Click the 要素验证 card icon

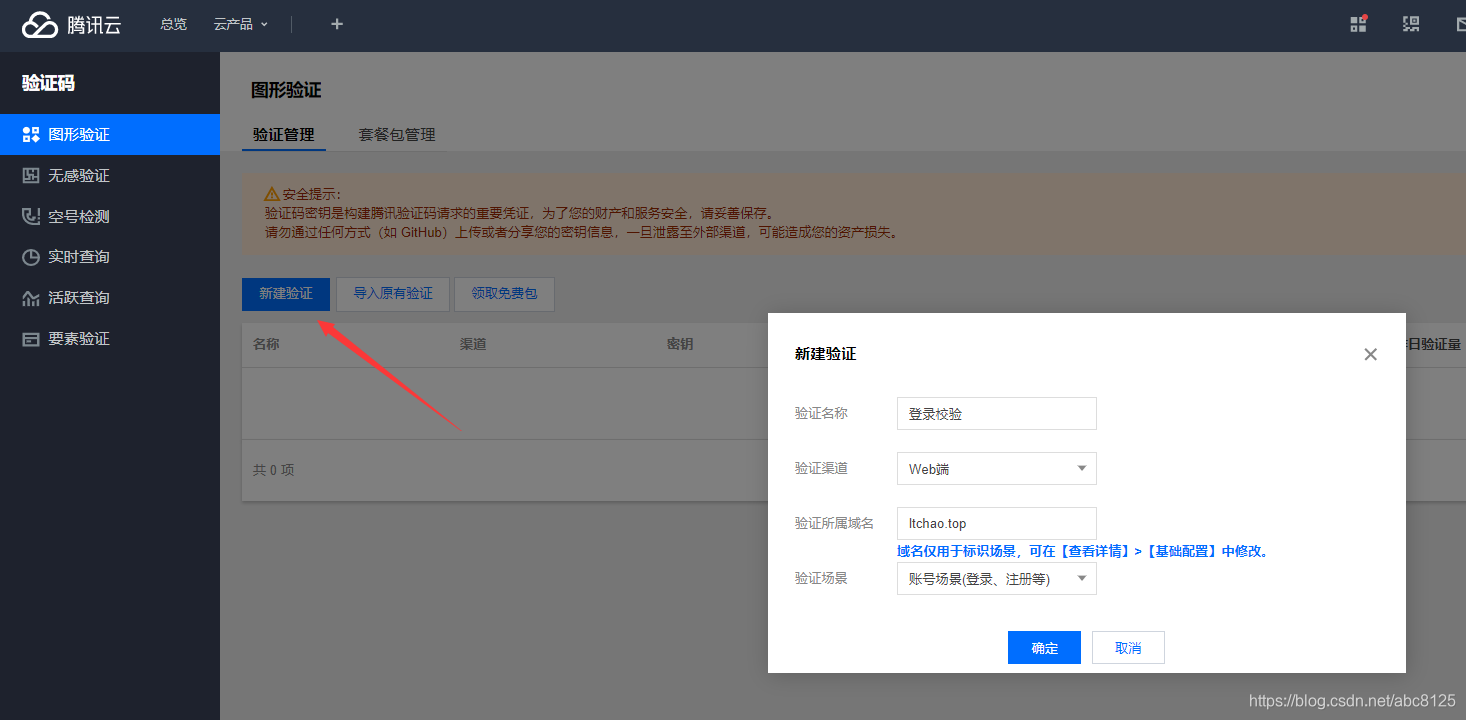point(31,339)
